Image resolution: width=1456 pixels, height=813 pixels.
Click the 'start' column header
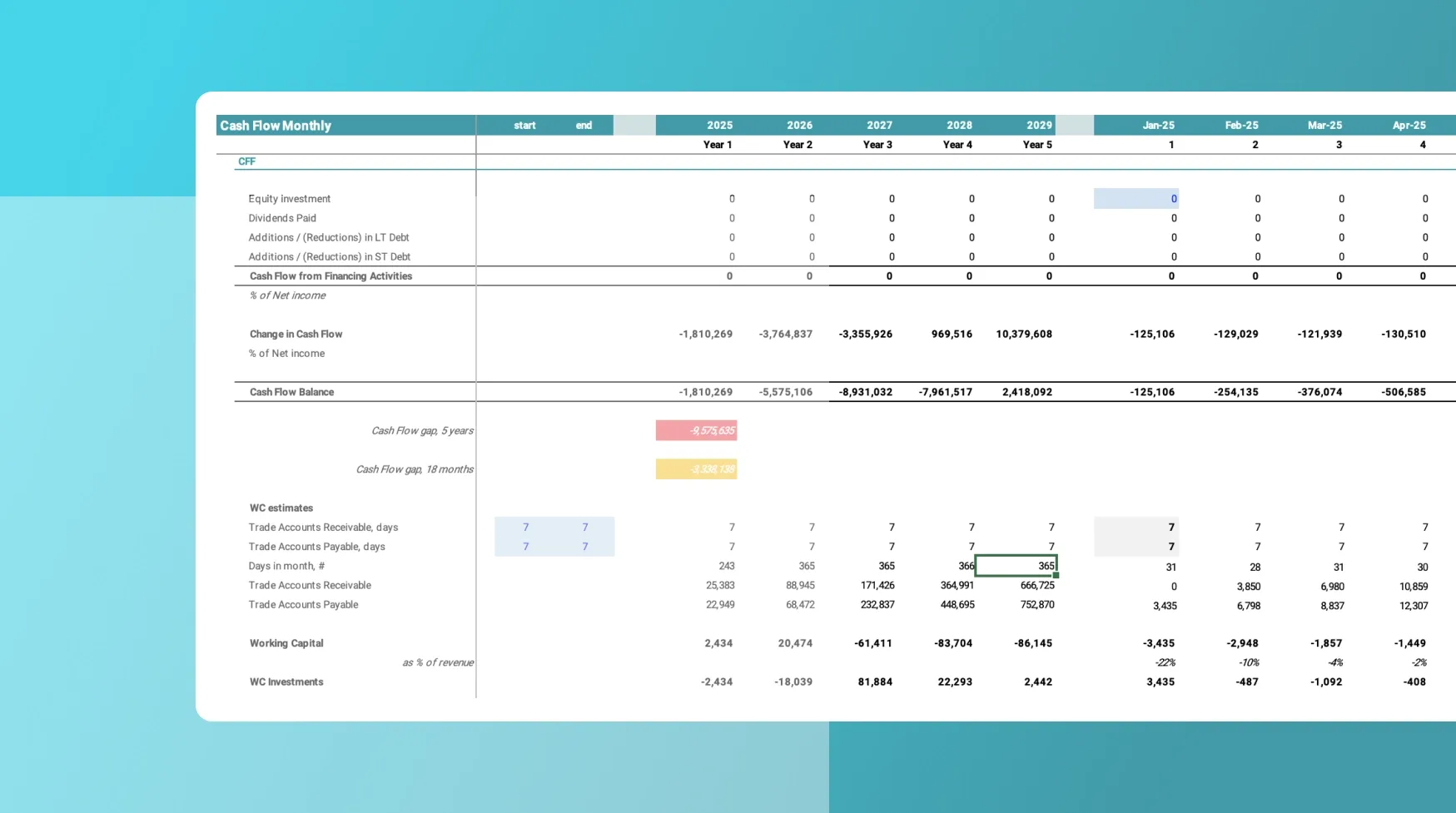524,126
